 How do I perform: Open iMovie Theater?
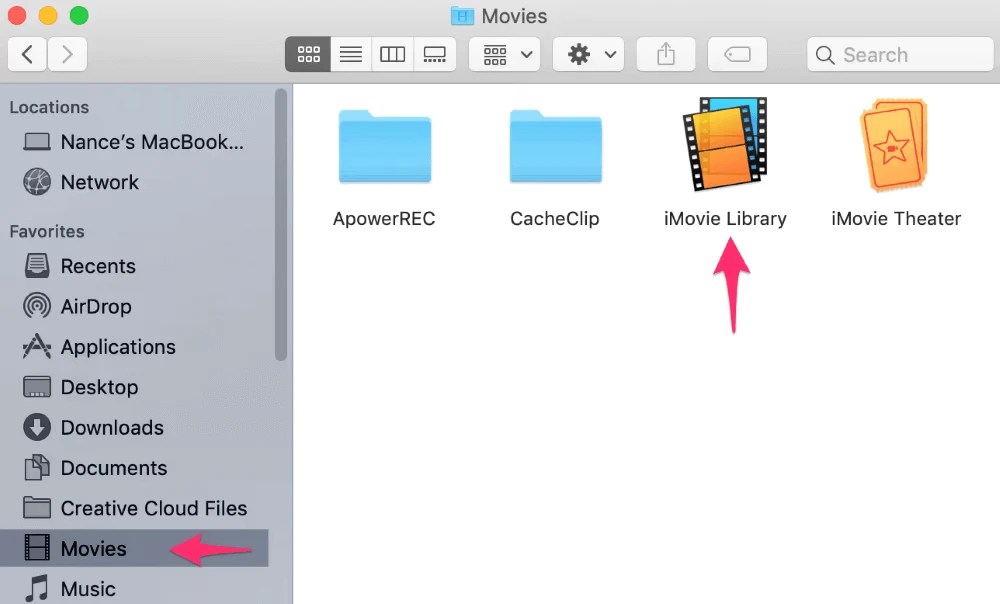pos(895,145)
